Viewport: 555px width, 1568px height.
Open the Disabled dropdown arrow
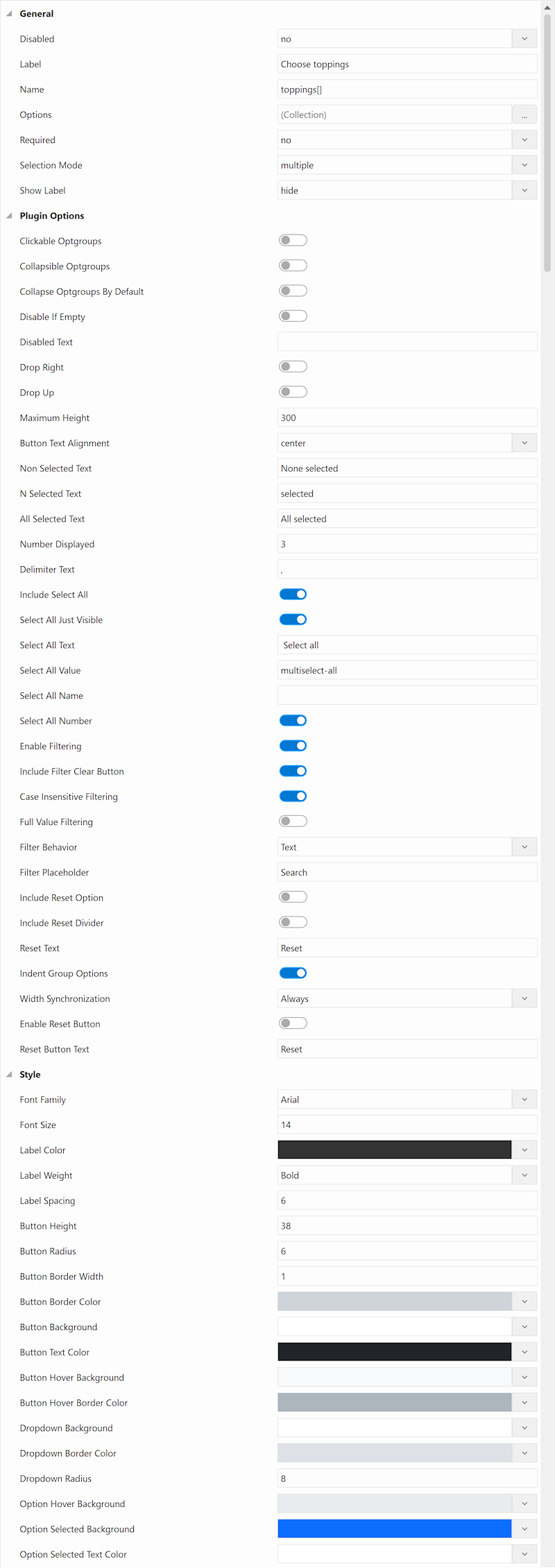pos(524,39)
